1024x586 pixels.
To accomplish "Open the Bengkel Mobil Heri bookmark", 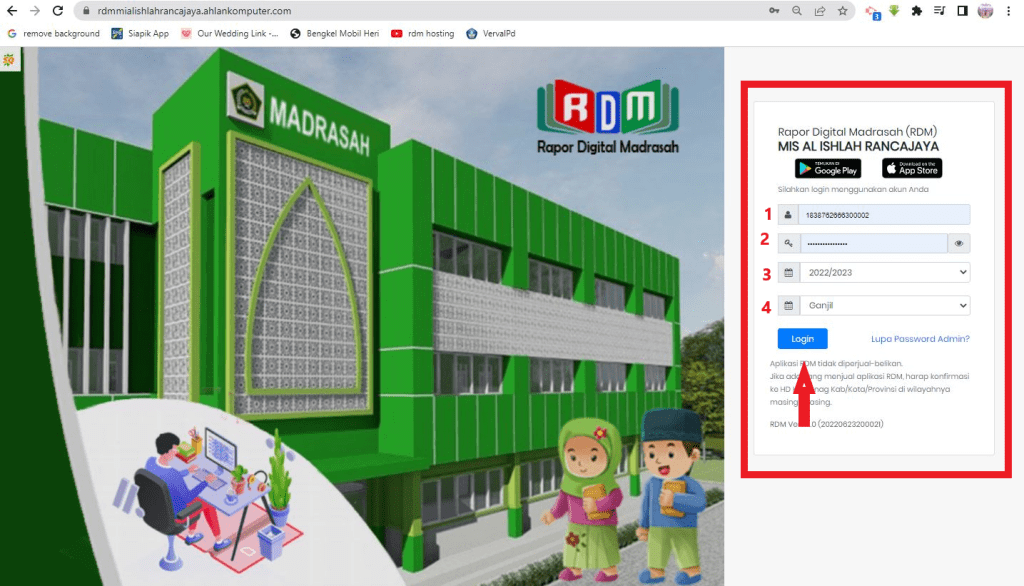I will coord(334,33).
